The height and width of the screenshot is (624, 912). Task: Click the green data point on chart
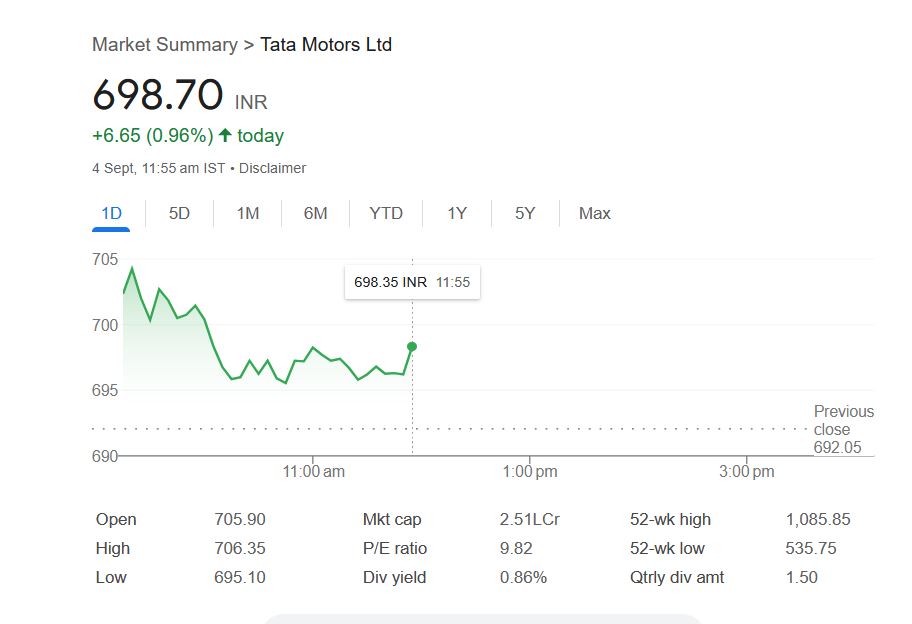412,347
